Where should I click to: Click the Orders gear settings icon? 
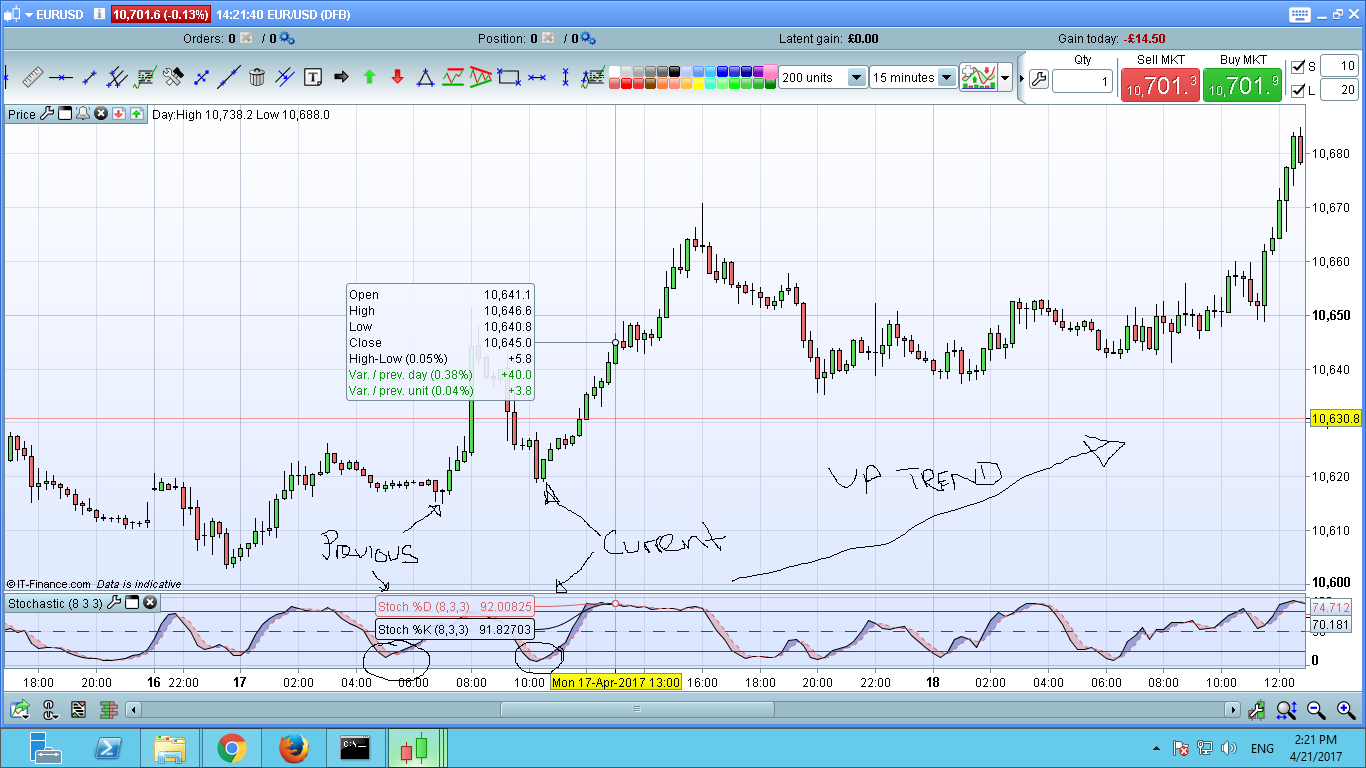point(287,38)
